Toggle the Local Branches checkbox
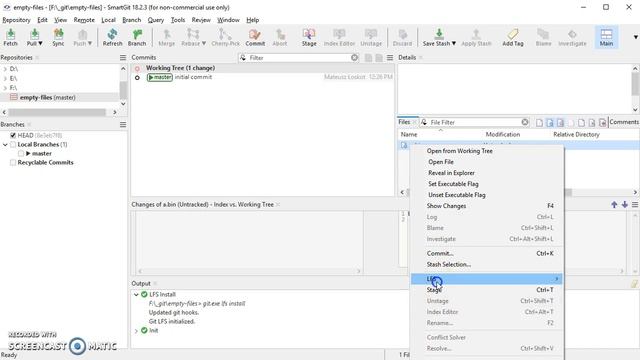The width and height of the screenshot is (640, 360). (x=13, y=144)
